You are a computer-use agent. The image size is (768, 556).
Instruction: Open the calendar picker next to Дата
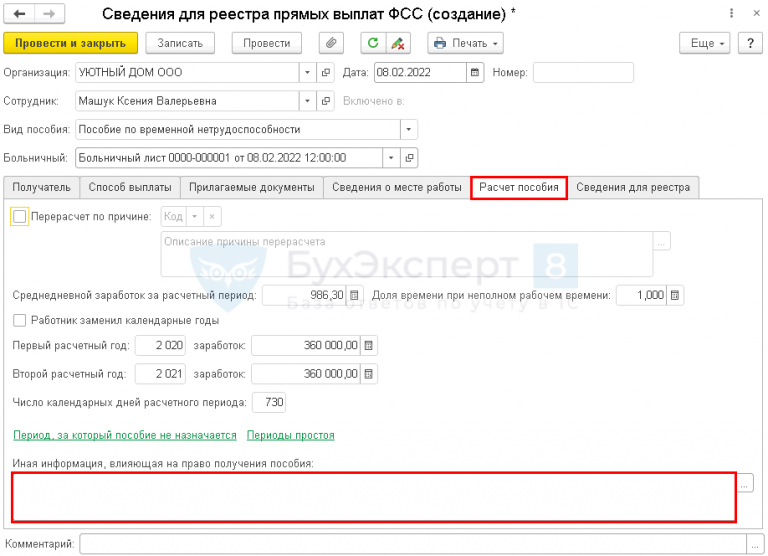(475, 73)
